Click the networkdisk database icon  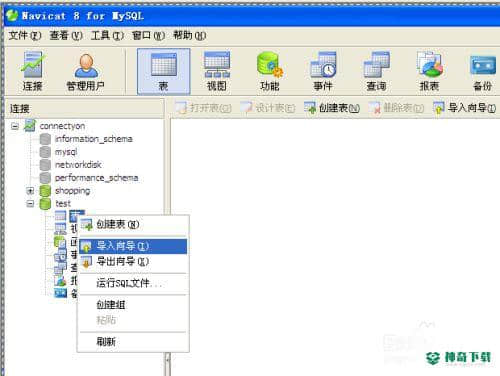pos(45,165)
